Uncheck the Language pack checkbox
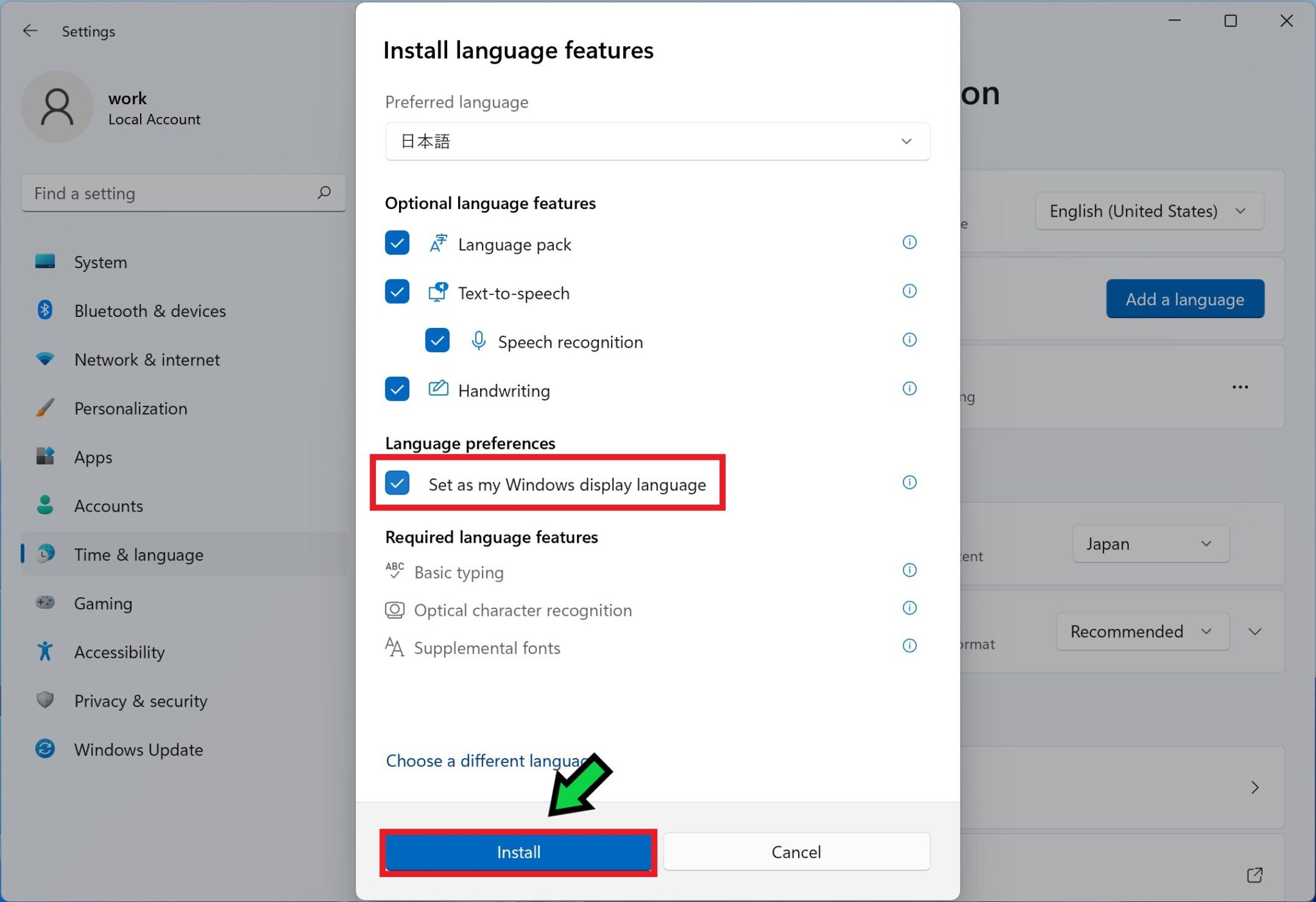Image resolution: width=1316 pixels, height=902 pixels. 397,243
